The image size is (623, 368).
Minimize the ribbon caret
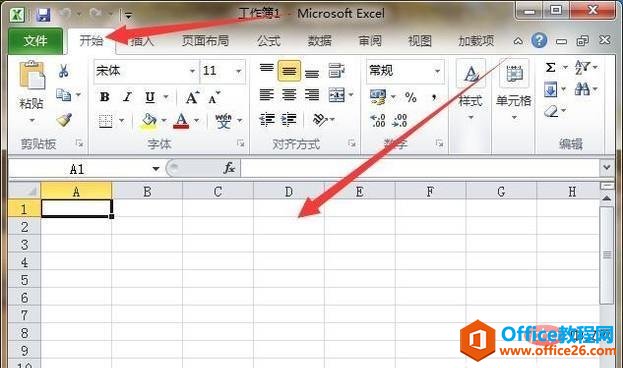(518, 41)
